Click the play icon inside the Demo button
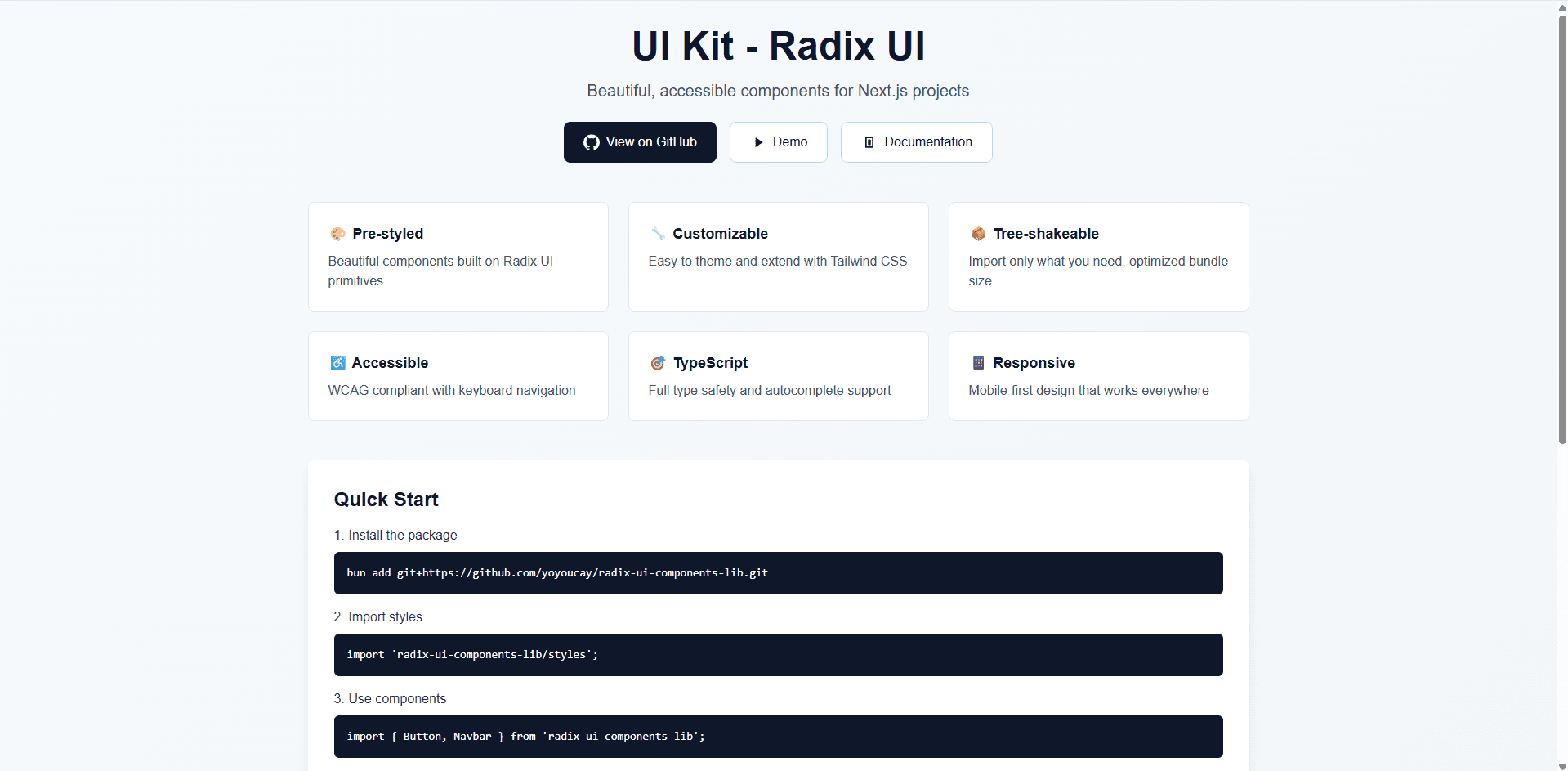The image size is (1568, 771). [758, 141]
